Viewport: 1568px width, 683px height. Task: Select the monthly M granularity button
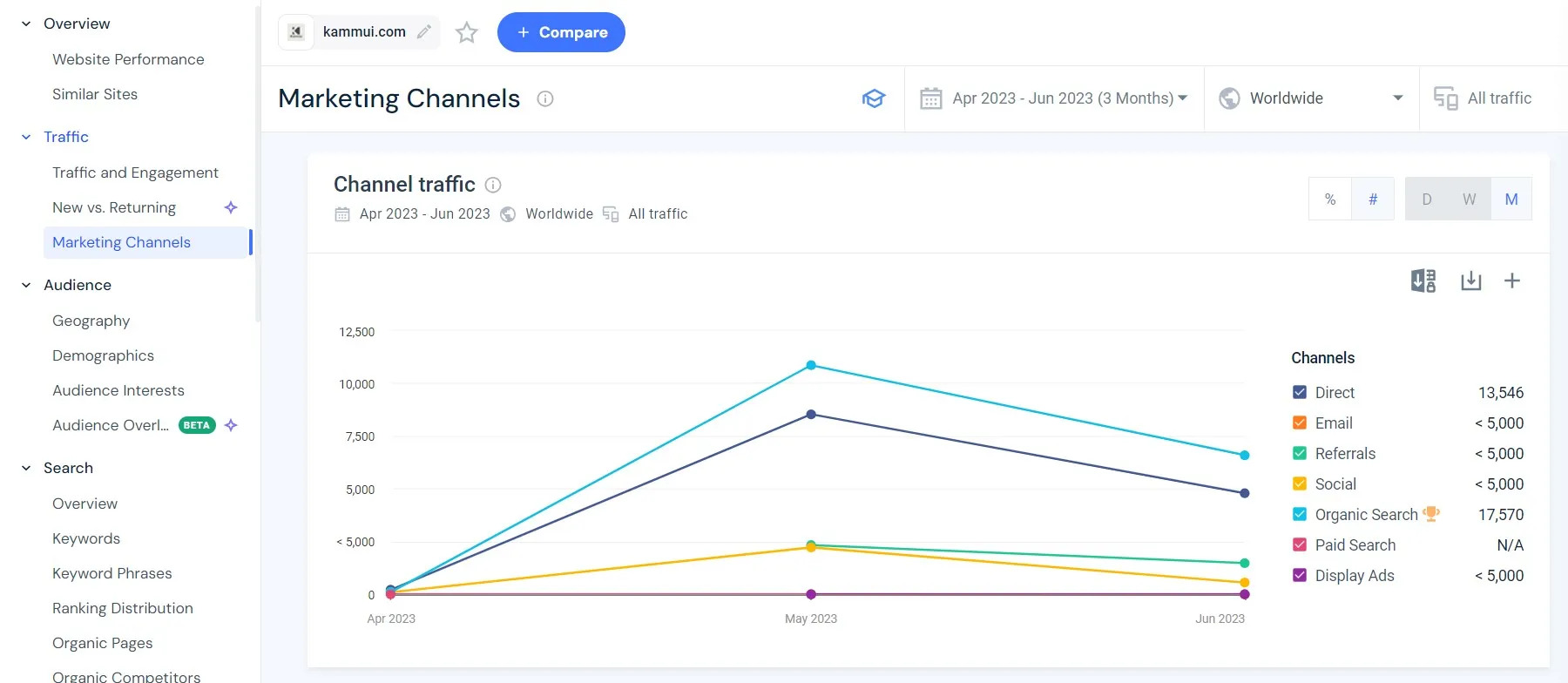point(1511,199)
